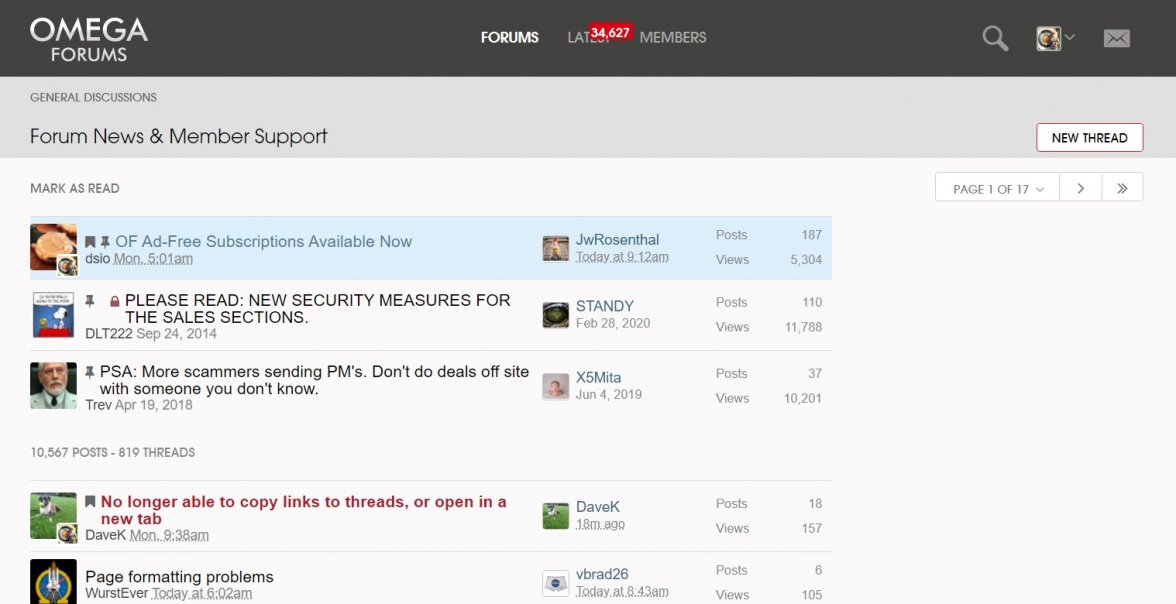Click DLT222's Snoopy avatar thumbnail
This screenshot has height=604, width=1176.
pyautogui.click(x=53, y=314)
